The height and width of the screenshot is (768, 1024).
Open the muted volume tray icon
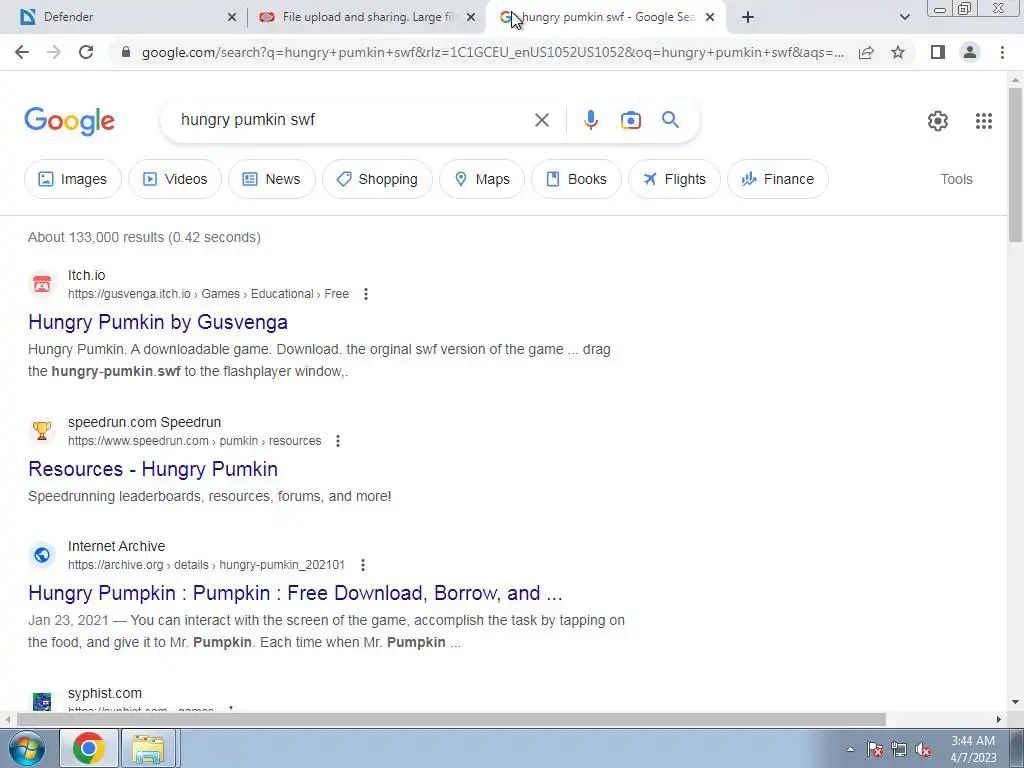(x=923, y=749)
